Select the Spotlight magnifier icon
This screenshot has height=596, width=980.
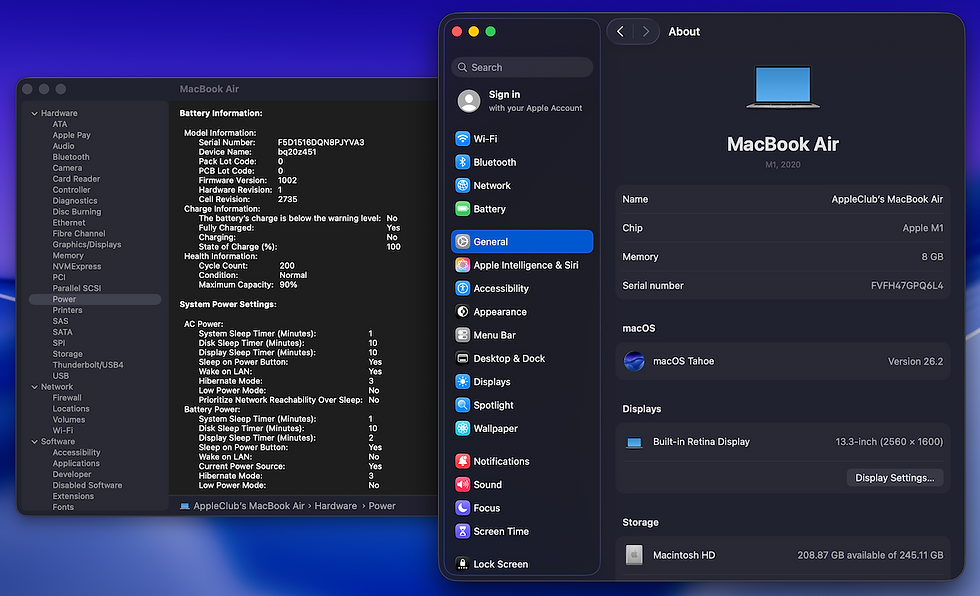pyautogui.click(x=462, y=405)
